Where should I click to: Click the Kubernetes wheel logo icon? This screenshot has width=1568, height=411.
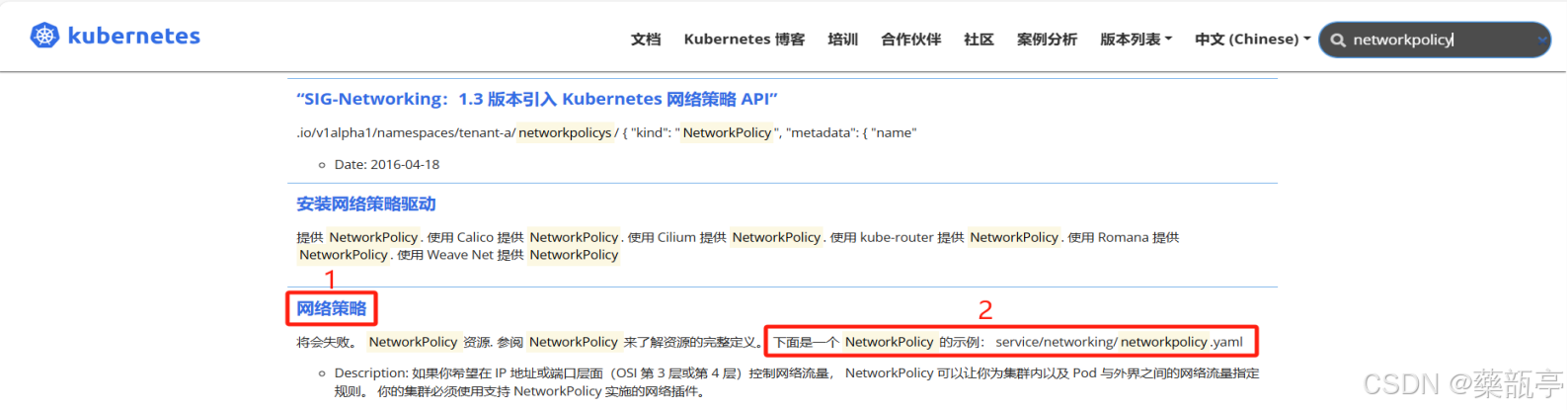pyautogui.click(x=44, y=36)
